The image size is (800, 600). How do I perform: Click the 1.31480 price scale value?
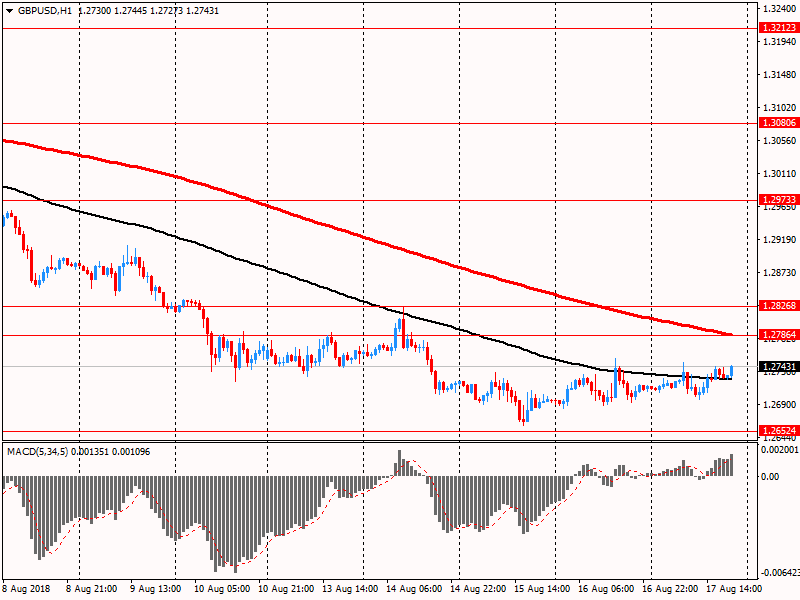[x=780, y=74]
